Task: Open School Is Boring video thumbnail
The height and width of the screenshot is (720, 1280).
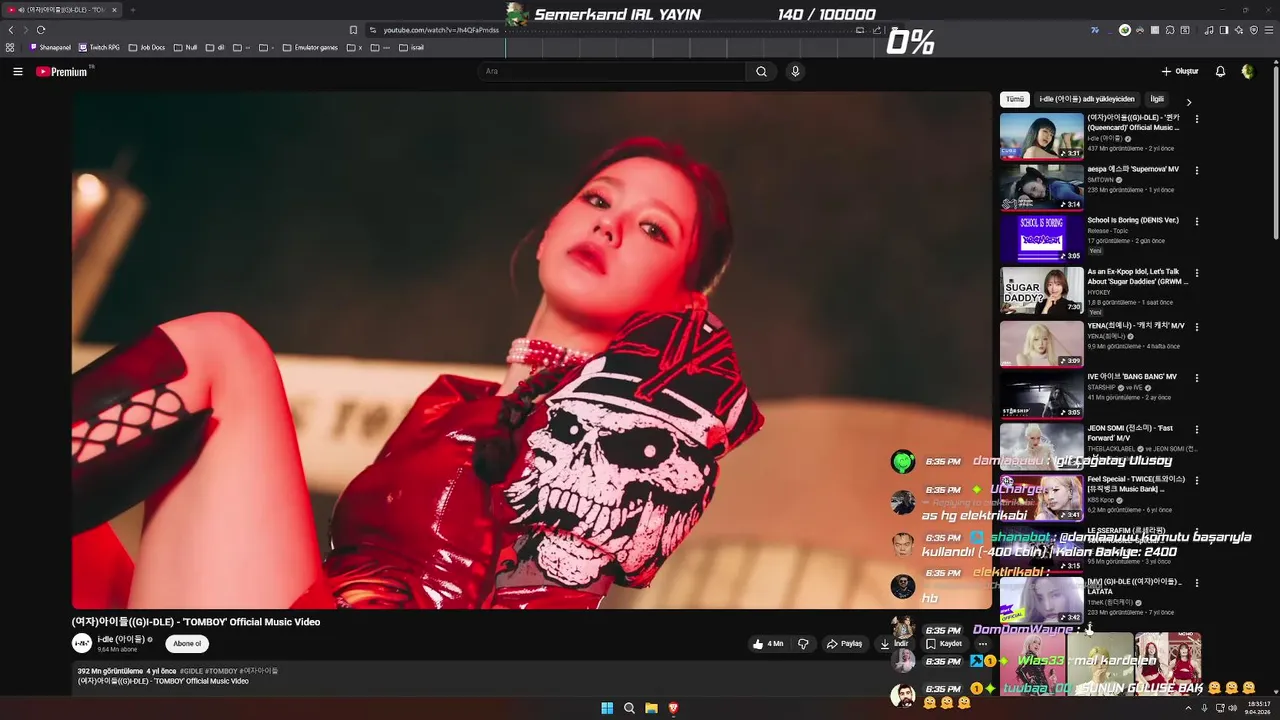Action: click(x=1041, y=238)
